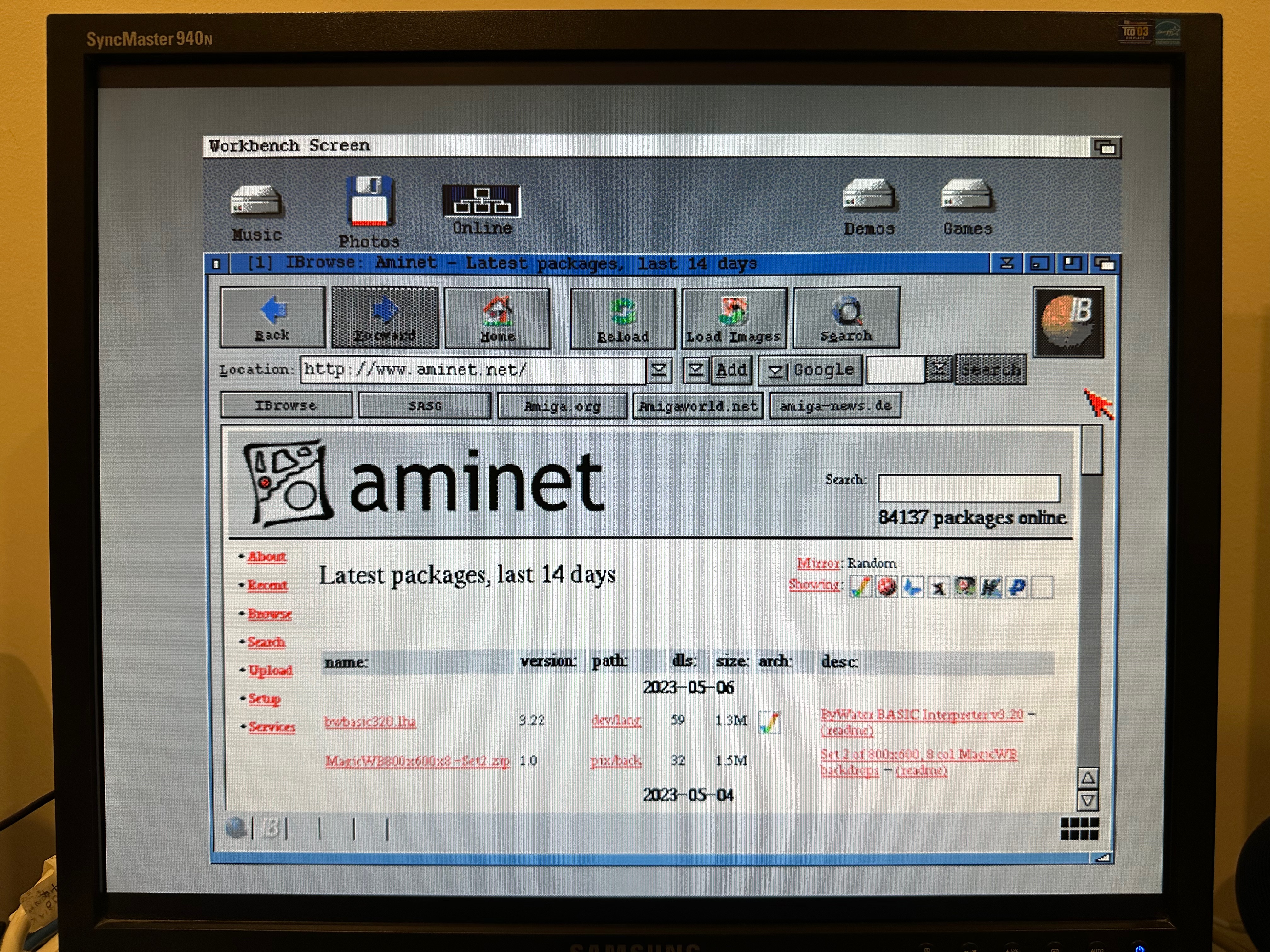The image size is (1270, 952).
Task: Click the Amiga.org bookmark tab
Action: 562,406
